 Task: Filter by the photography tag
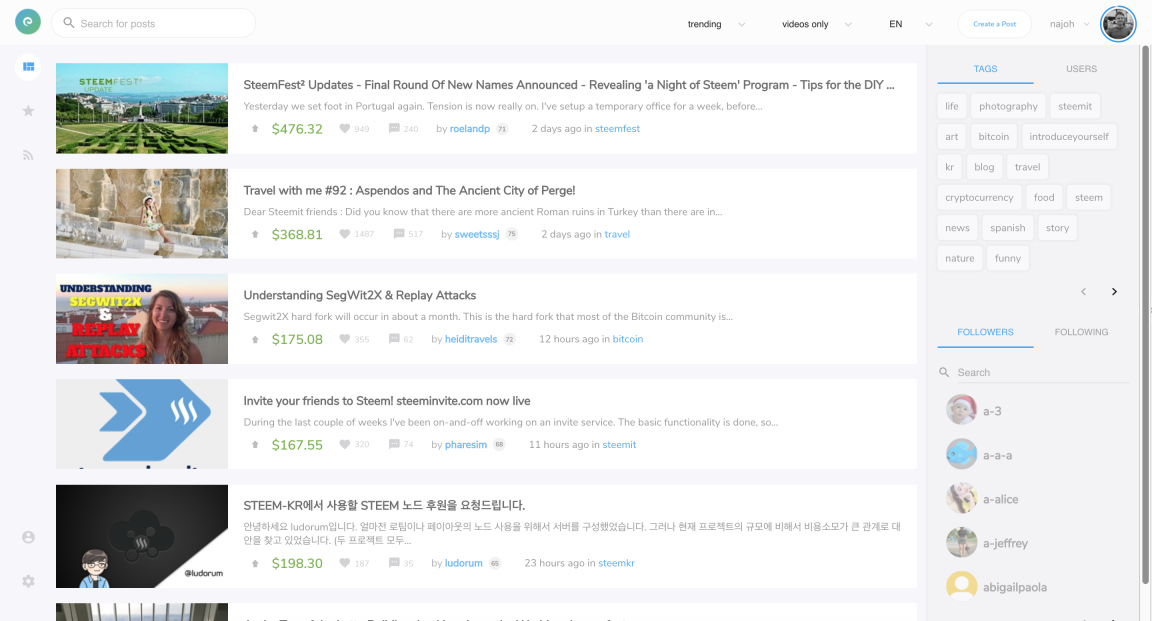coord(1008,107)
